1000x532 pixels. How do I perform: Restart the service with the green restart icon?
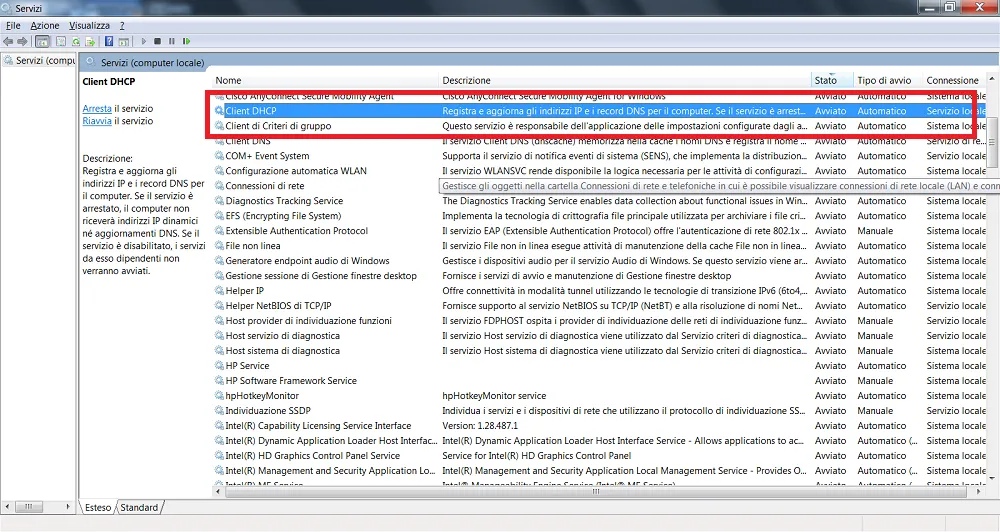click(x=186, y=41)
